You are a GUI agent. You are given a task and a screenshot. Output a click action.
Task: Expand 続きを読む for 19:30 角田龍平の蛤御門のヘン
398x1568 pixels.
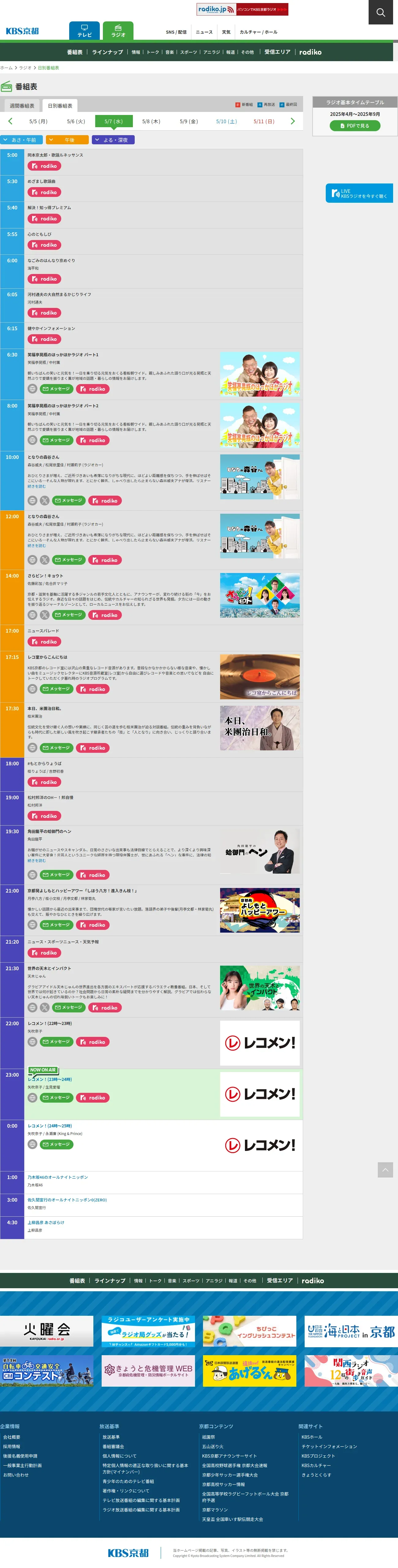pos(36,861)
